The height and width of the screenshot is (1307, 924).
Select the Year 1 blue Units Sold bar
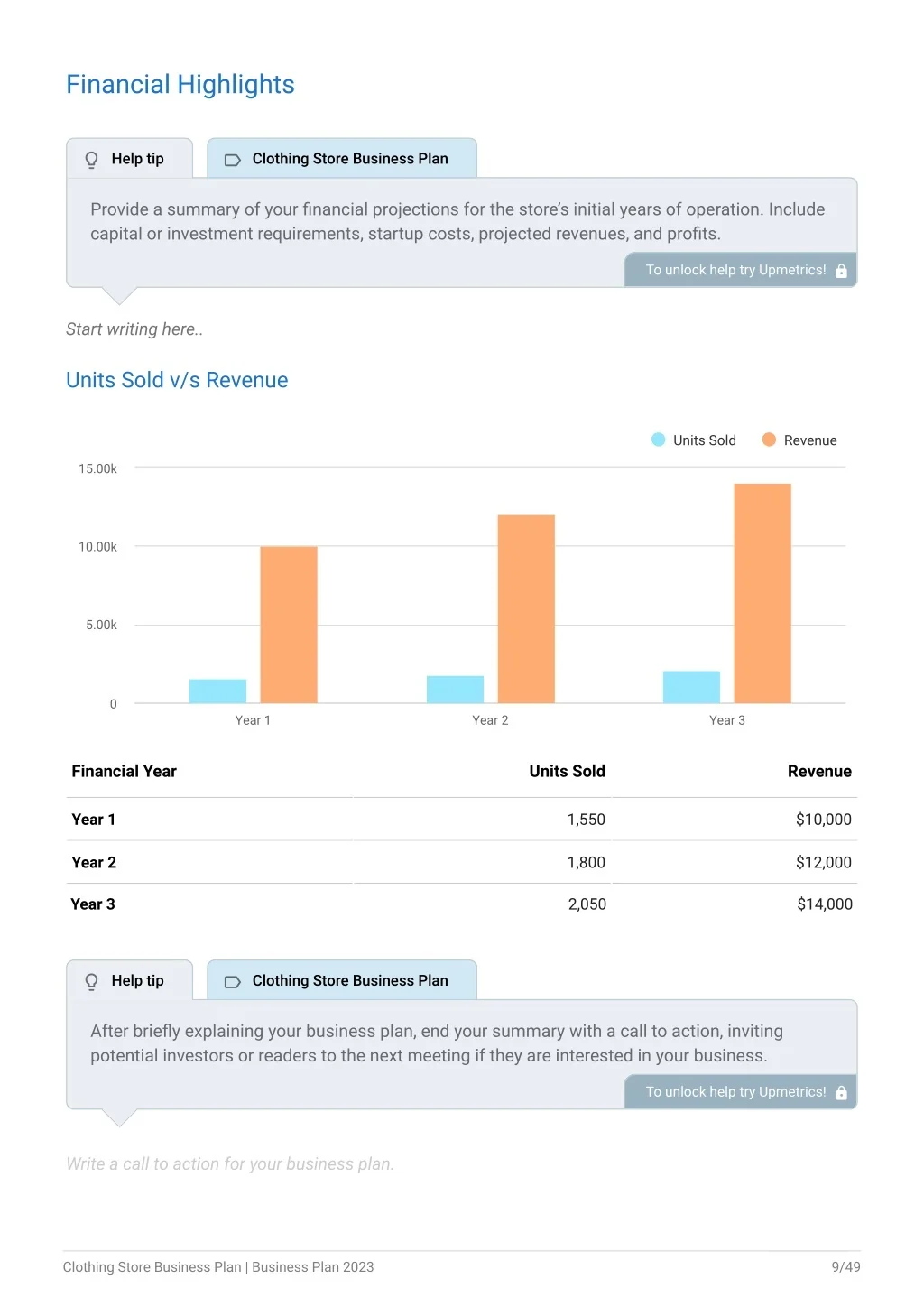click(217, 691)
